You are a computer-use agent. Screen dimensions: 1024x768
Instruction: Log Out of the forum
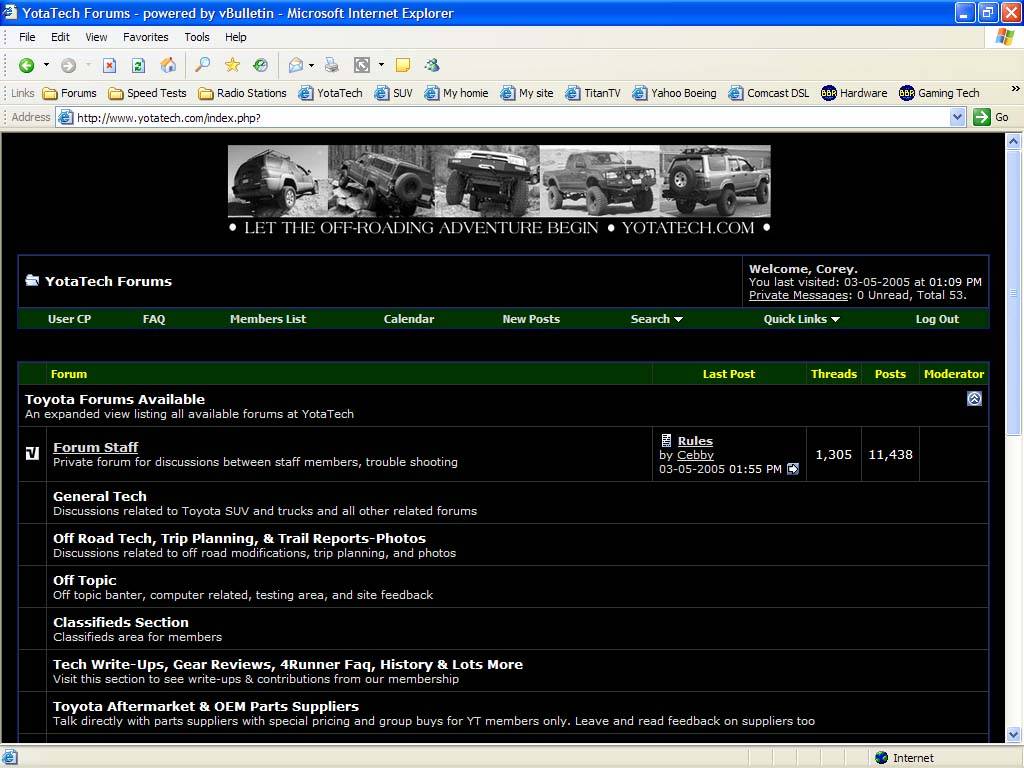pyautogui.click(x=937, y=319)
